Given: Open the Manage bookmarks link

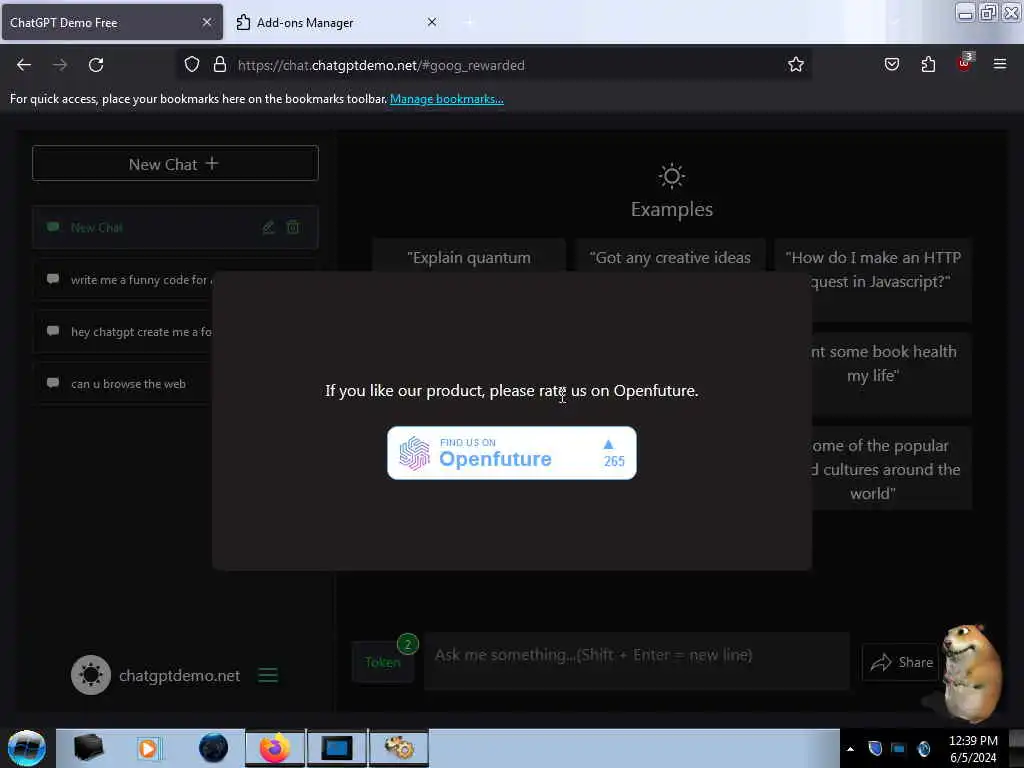Looking at the screenshot, I should [x=447, y=99].
